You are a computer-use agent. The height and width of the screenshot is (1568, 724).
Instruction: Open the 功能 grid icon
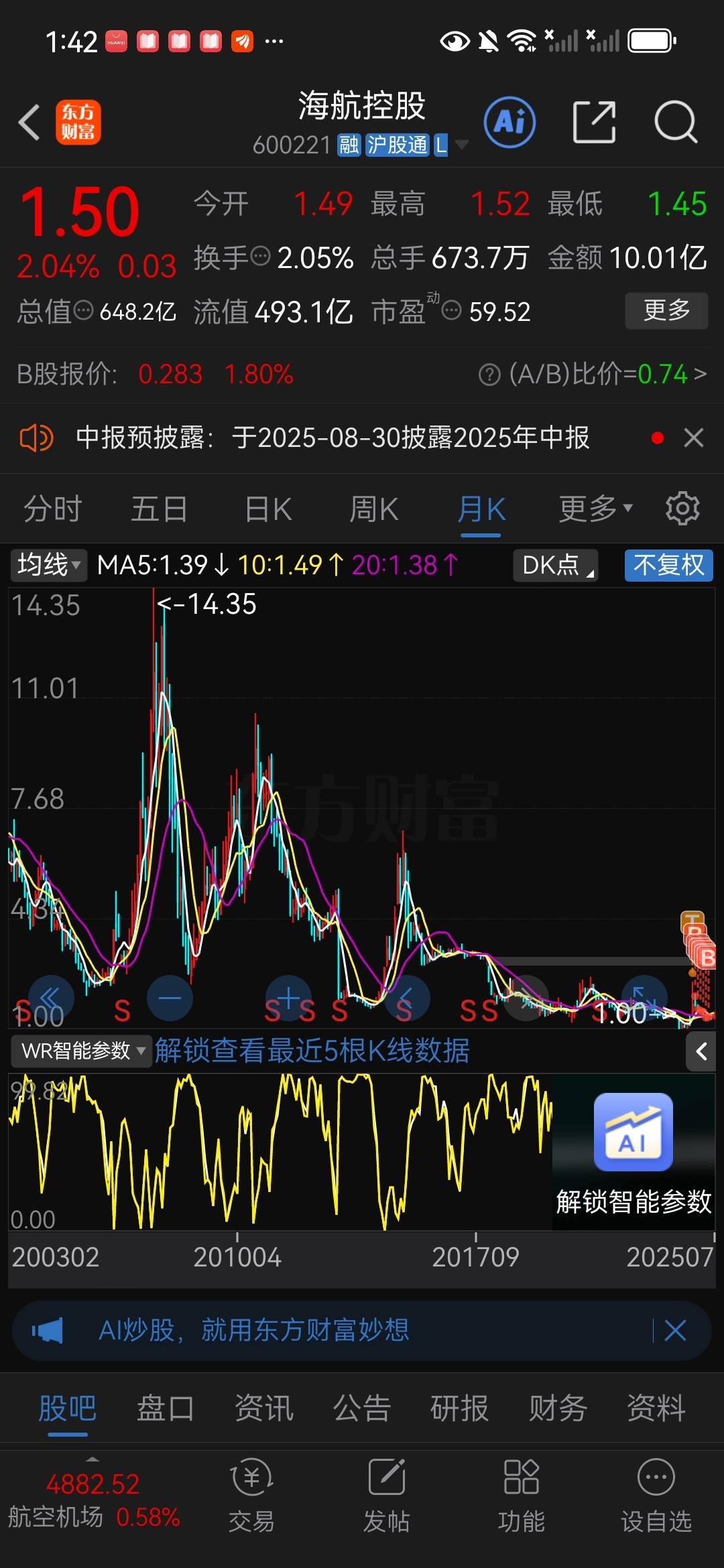point(522,1477)
